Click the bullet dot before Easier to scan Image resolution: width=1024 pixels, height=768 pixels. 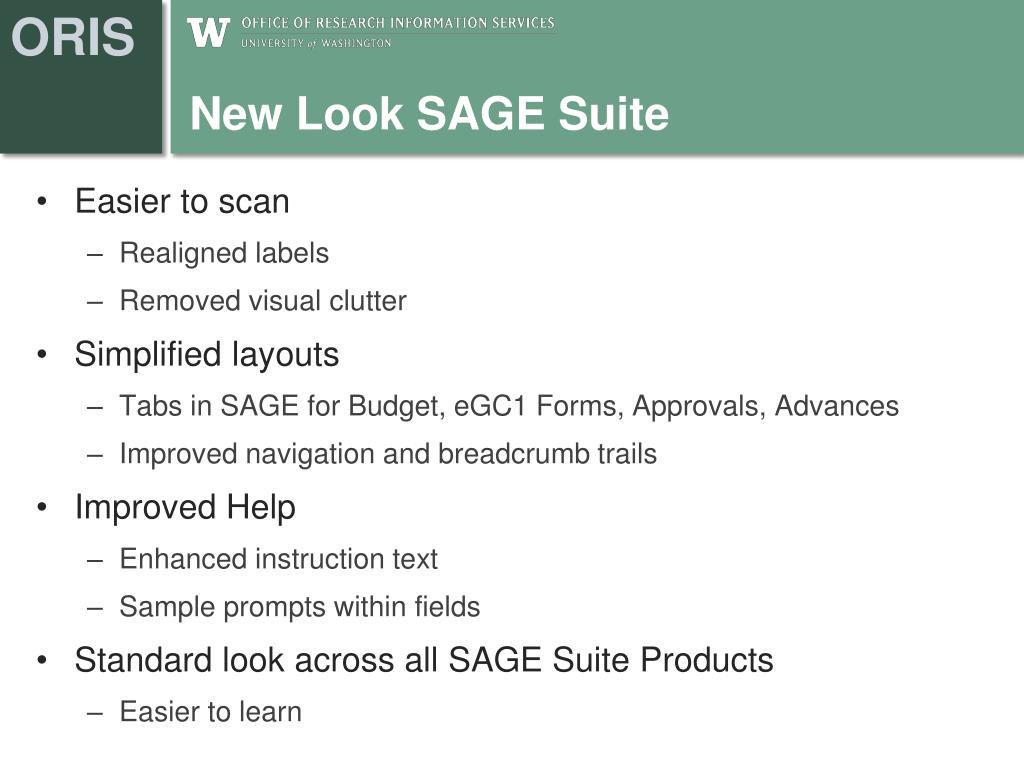[x=42, y=202]
